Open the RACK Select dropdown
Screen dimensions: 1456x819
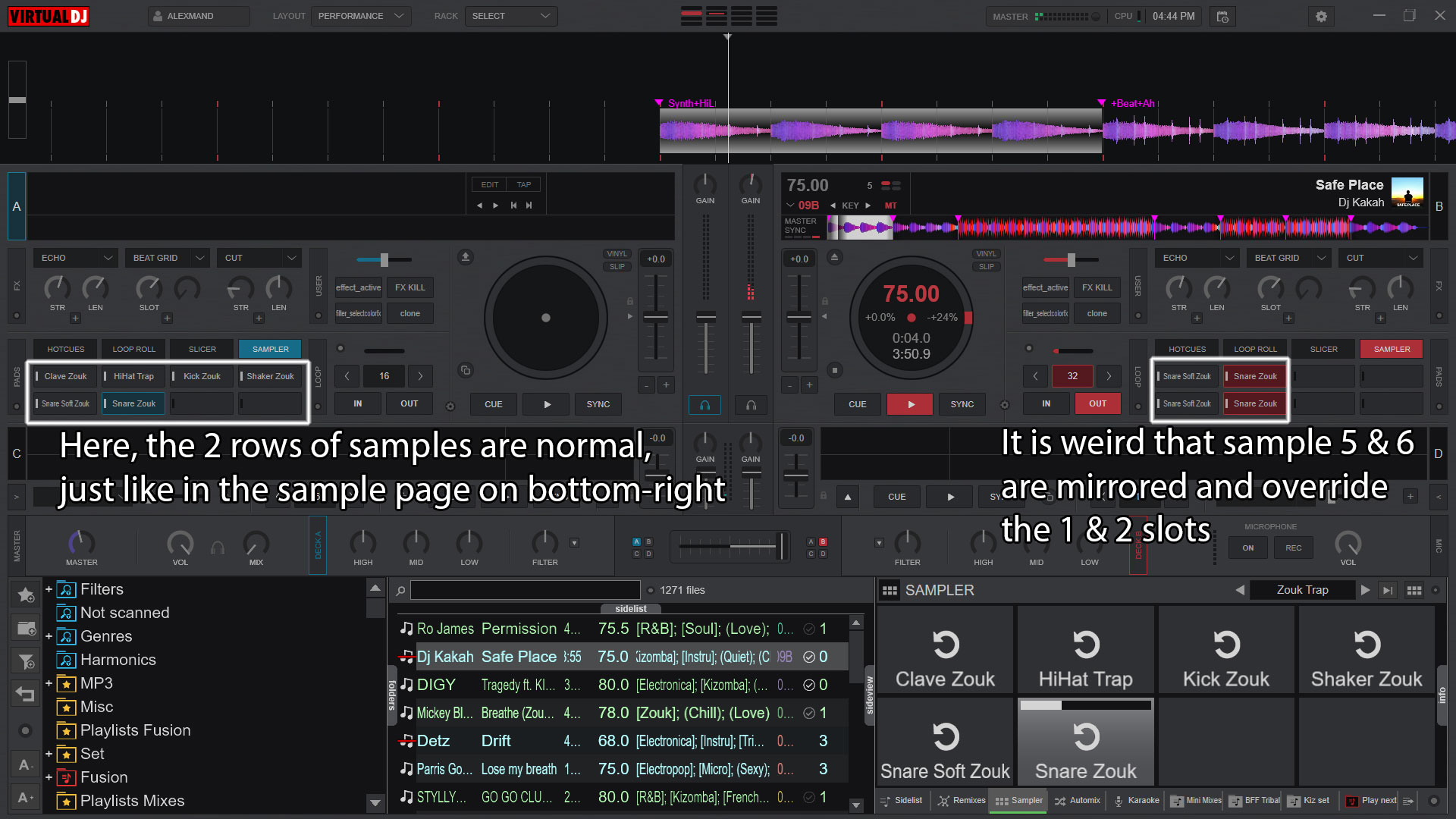[x=511, y=16]
